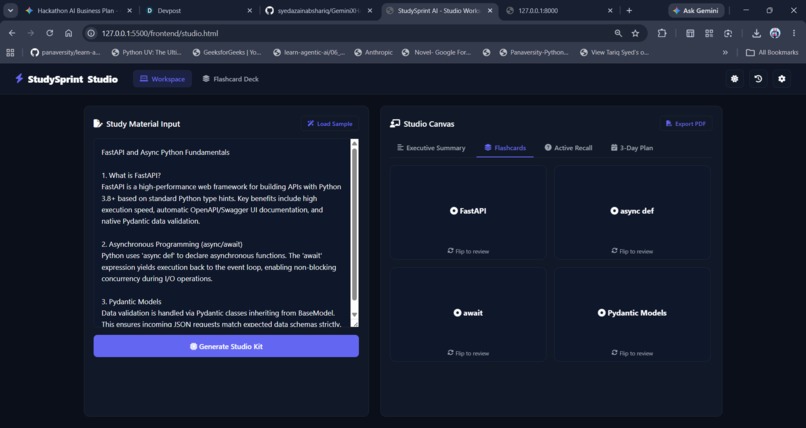The height and width of the screenshot is (428, 806).
Task: Flip the await flashcard
Action: click(x=468, y=314)
